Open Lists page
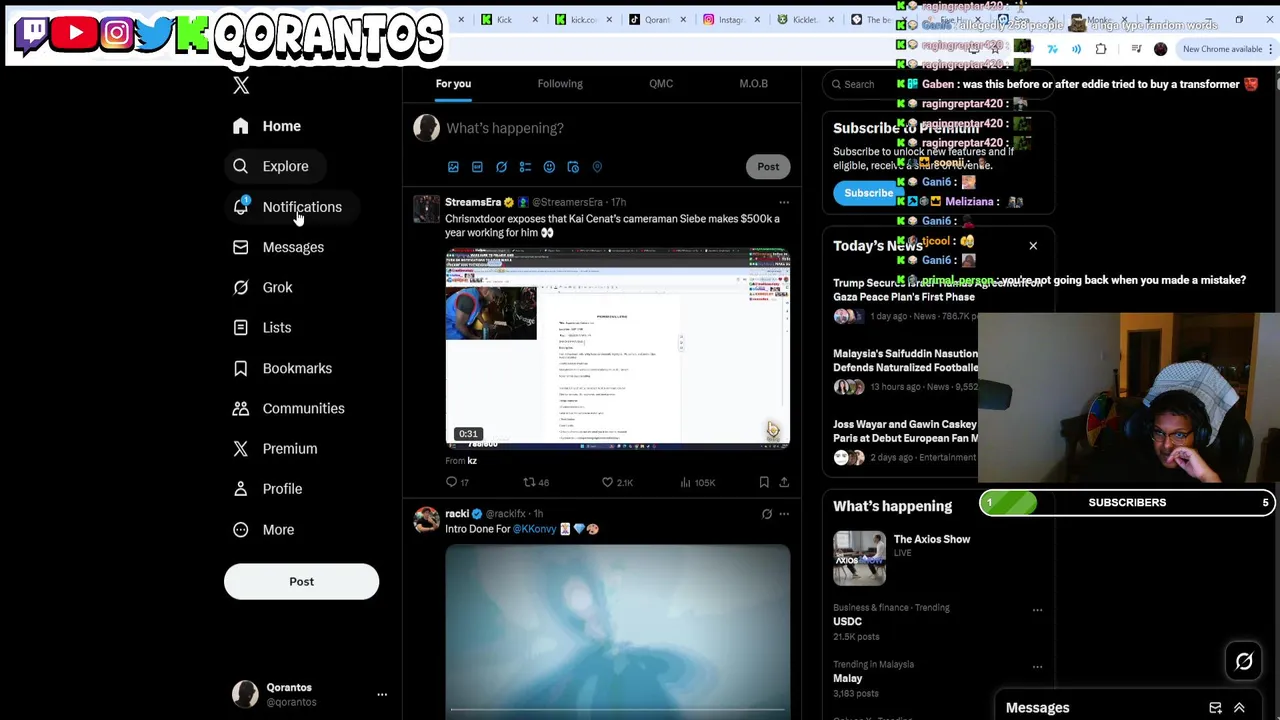This screenshot has width=1280, height=720. click(261, 327)
